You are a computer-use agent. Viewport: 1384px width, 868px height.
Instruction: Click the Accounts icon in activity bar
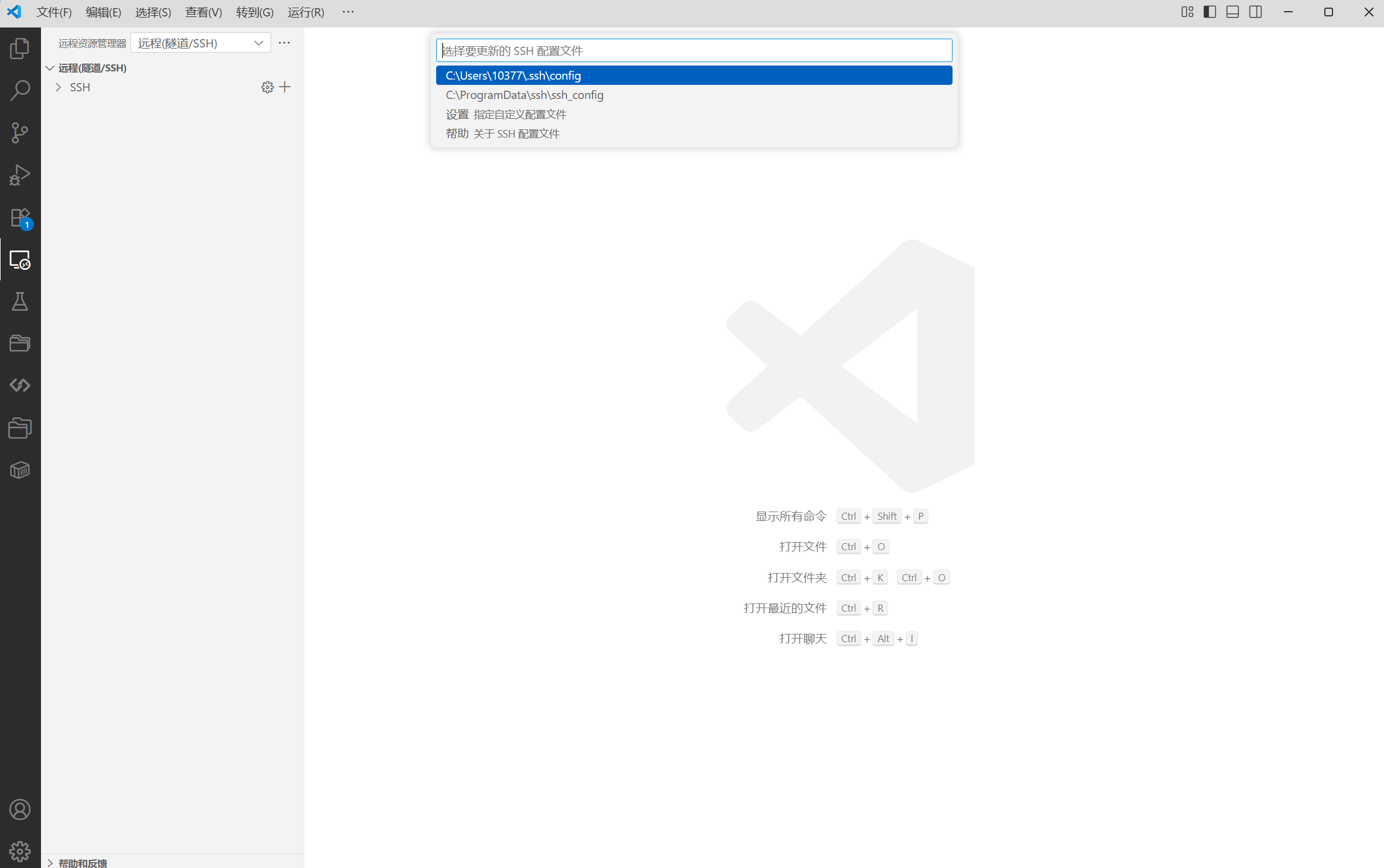20,809
